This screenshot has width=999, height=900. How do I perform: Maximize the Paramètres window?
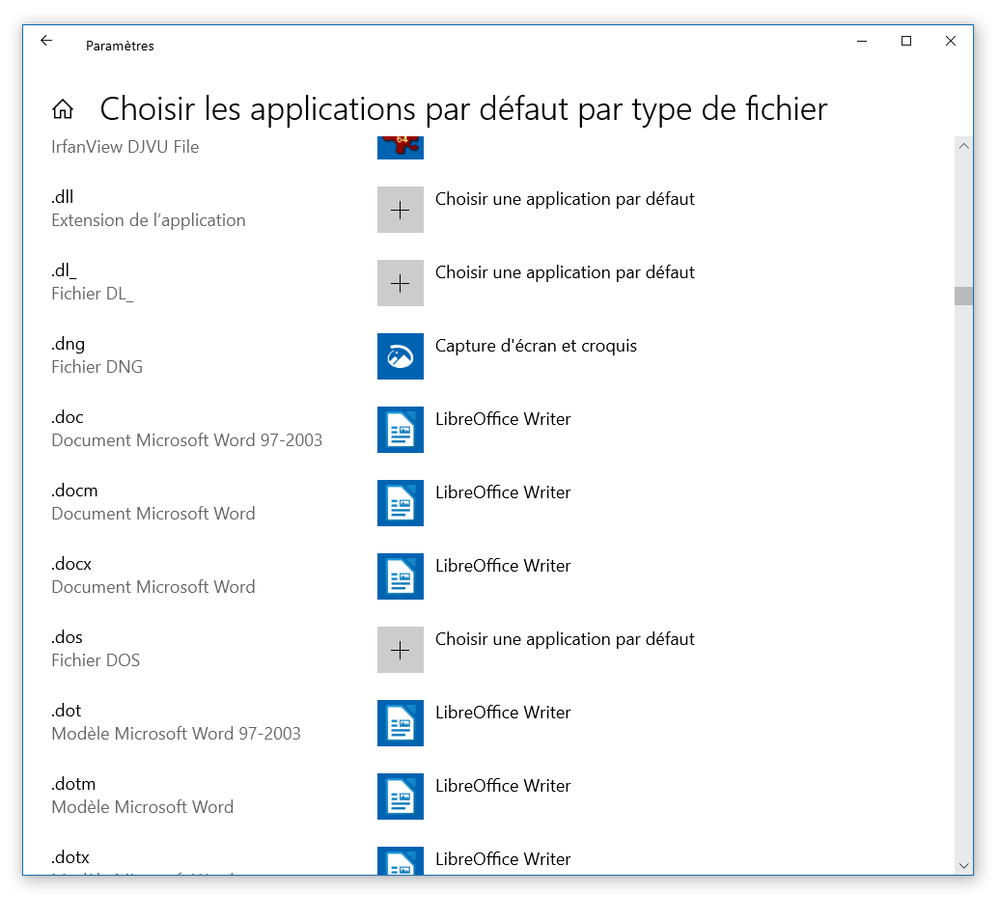pyautogui.click(x=906, y=41)
